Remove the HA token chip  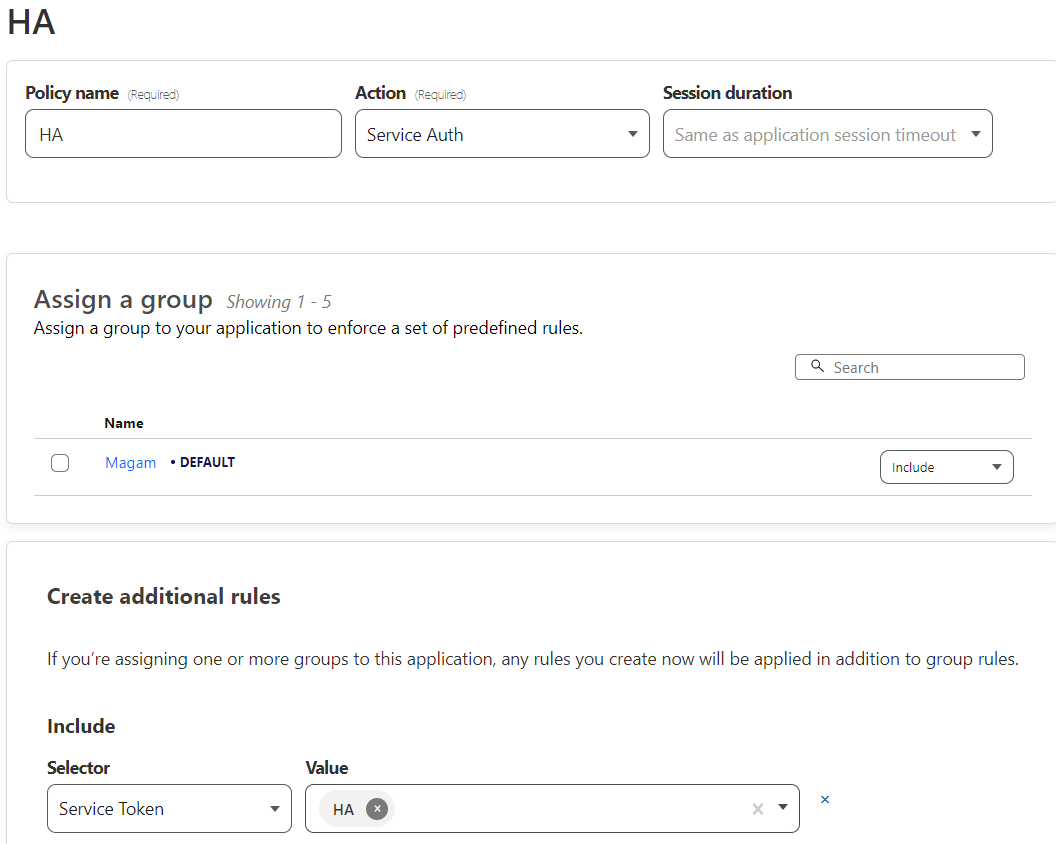(x=377, y=809)
